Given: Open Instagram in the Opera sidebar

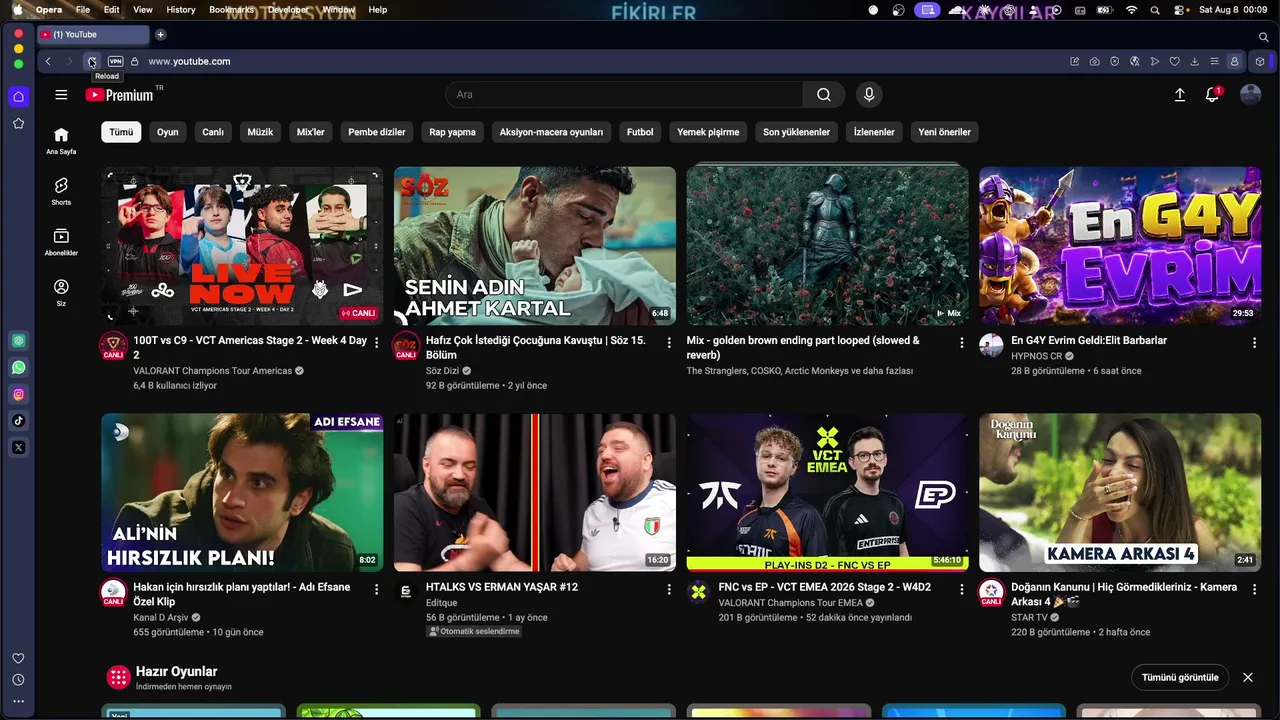Looking at the screenshot, I should click(18, 394).
